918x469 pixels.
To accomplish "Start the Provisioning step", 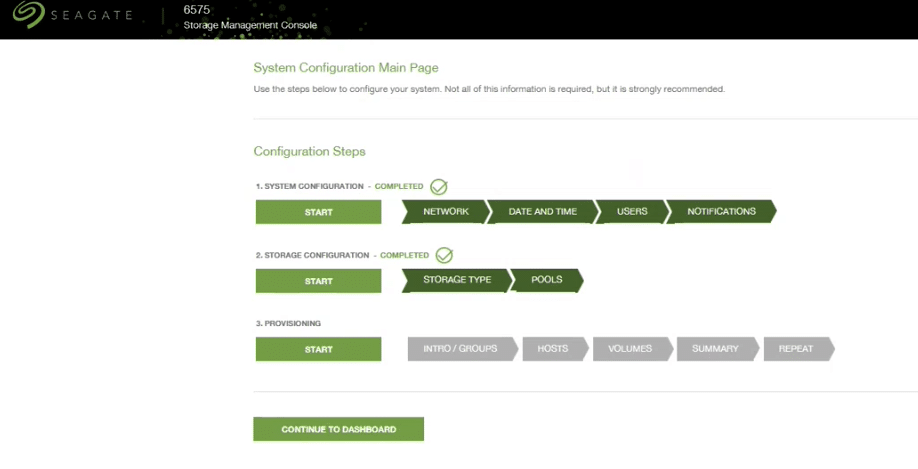I will pos(318,349).
